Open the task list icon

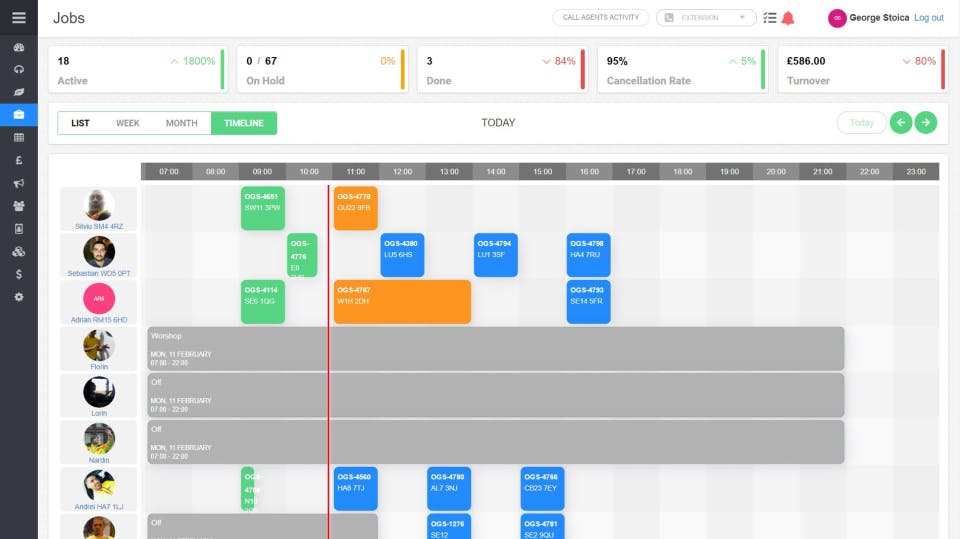point(770,18)
